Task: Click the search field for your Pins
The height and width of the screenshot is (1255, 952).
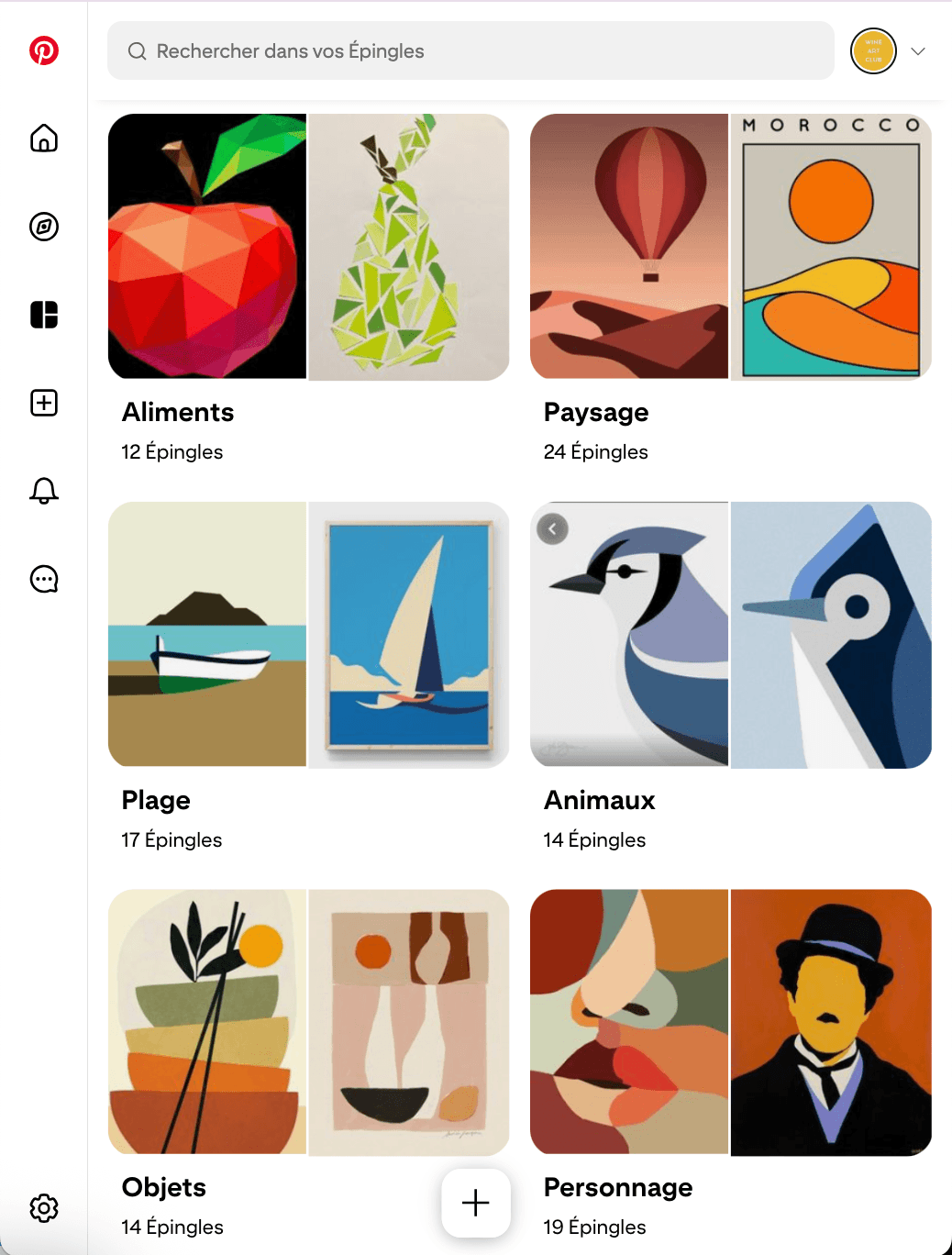Action: [x=470, y=51]
